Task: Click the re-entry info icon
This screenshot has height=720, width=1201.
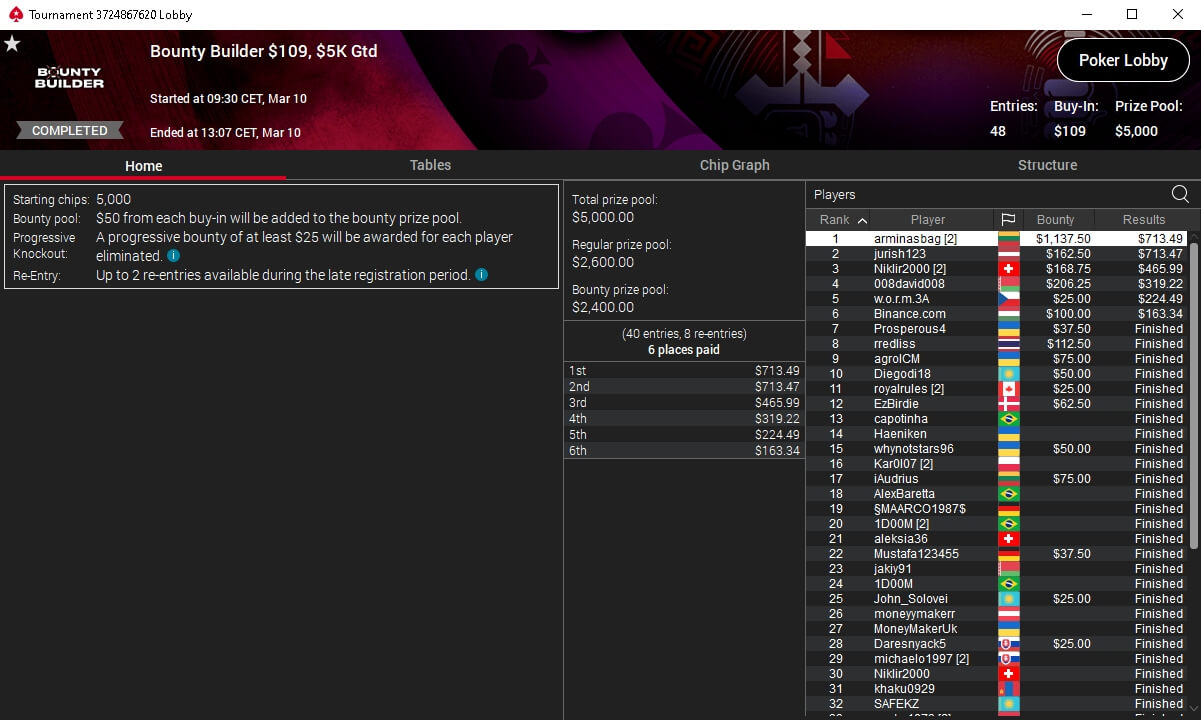Action: [482, 274]
